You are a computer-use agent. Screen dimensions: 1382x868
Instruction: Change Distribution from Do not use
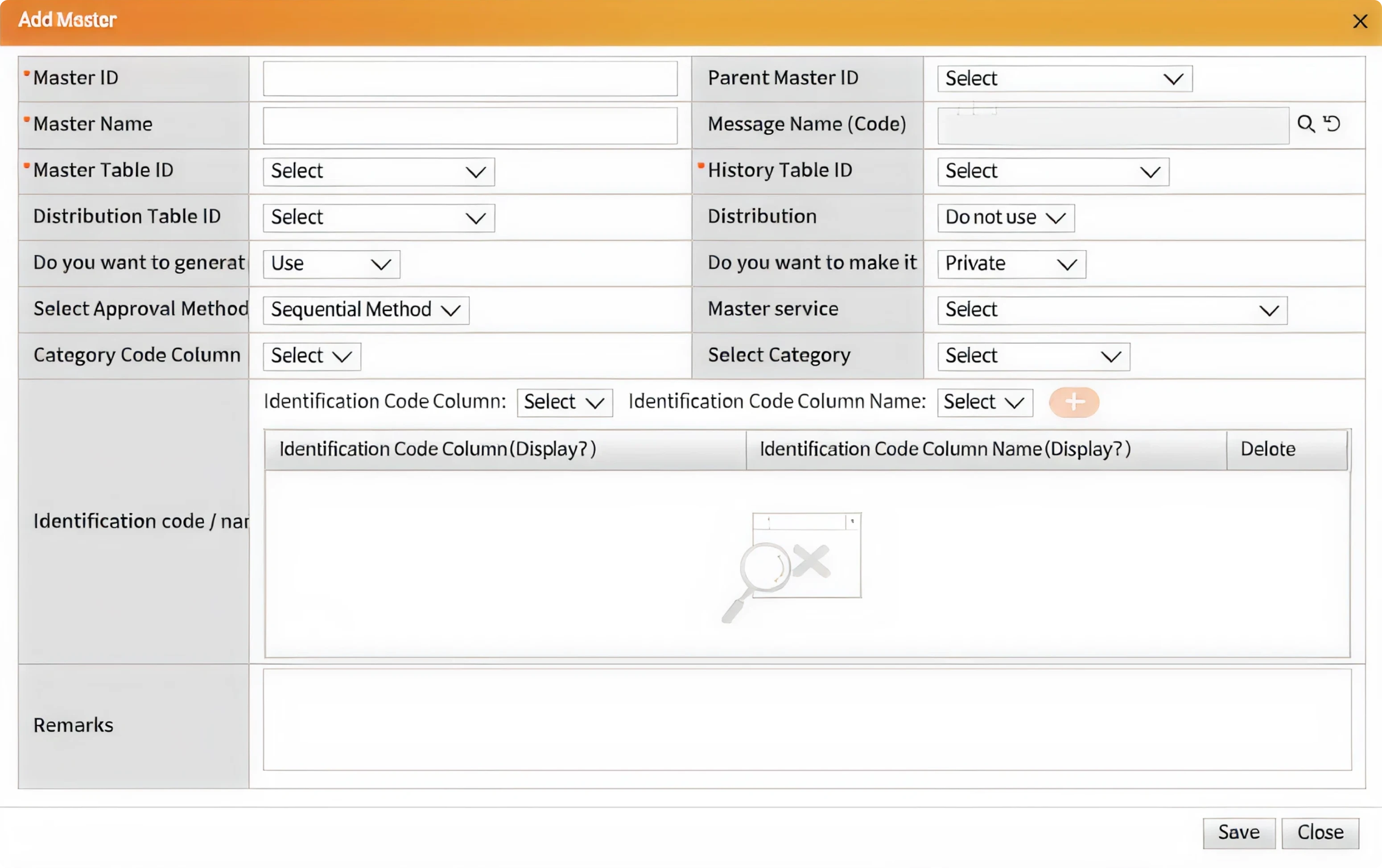point(1005,218)
